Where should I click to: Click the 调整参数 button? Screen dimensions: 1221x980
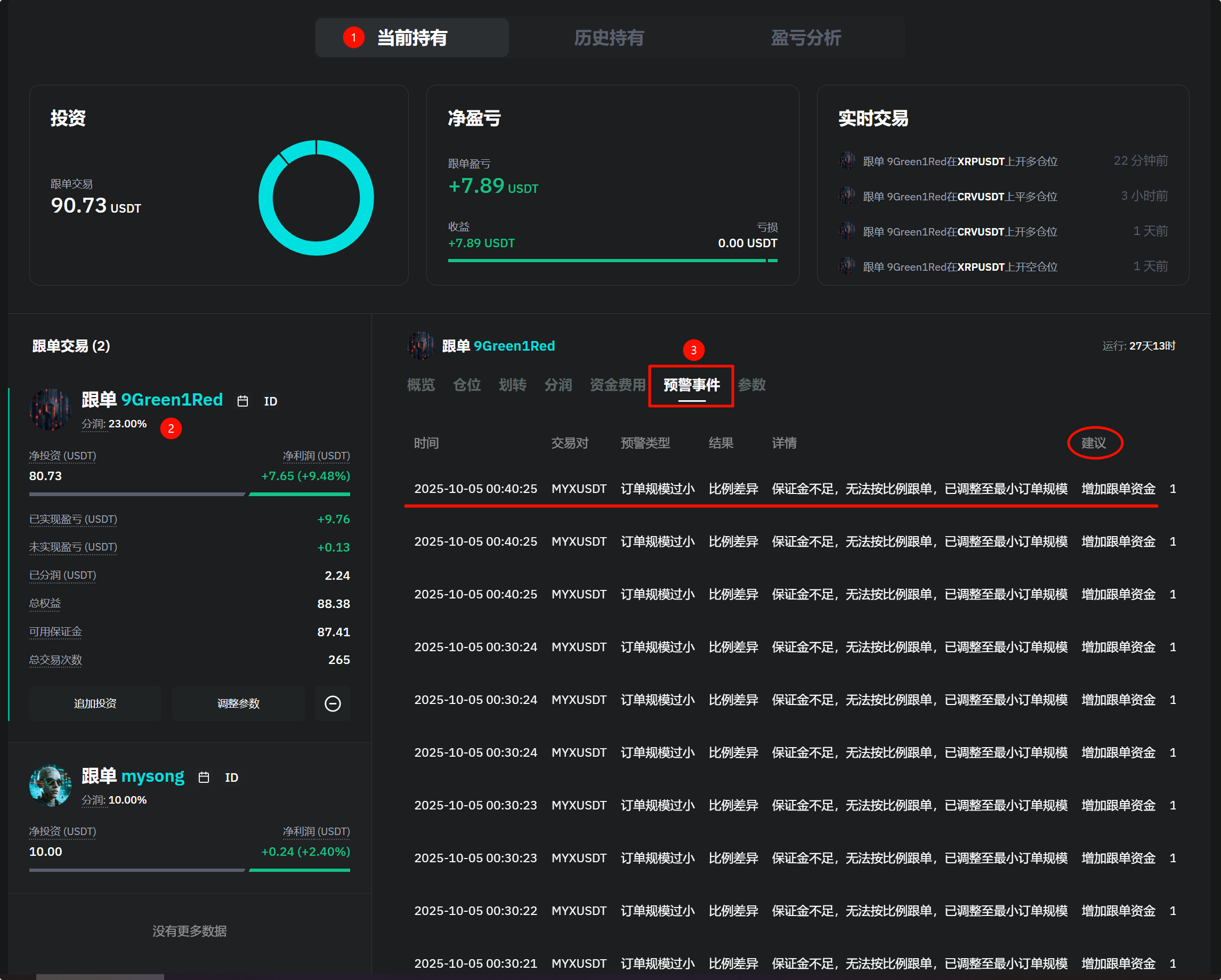[238, 703]
